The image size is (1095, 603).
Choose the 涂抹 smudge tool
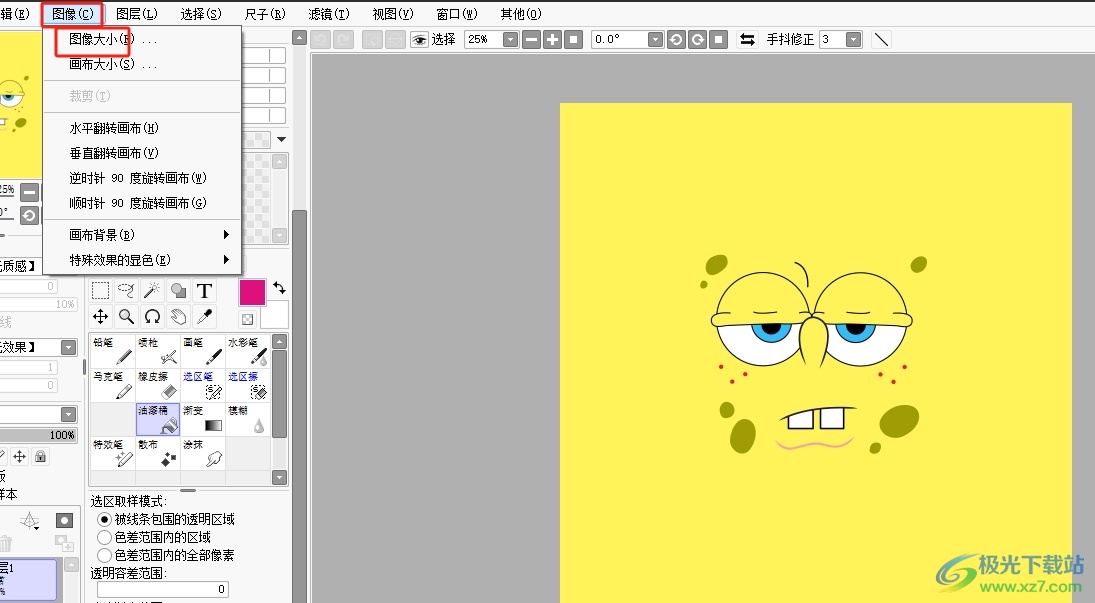(203, 453)
